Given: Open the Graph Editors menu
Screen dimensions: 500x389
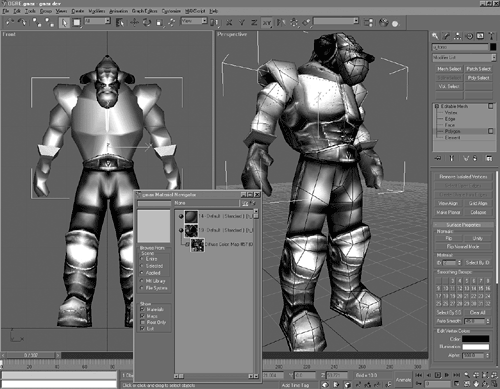Looking at the screenshot, I should tap(144, 11).
